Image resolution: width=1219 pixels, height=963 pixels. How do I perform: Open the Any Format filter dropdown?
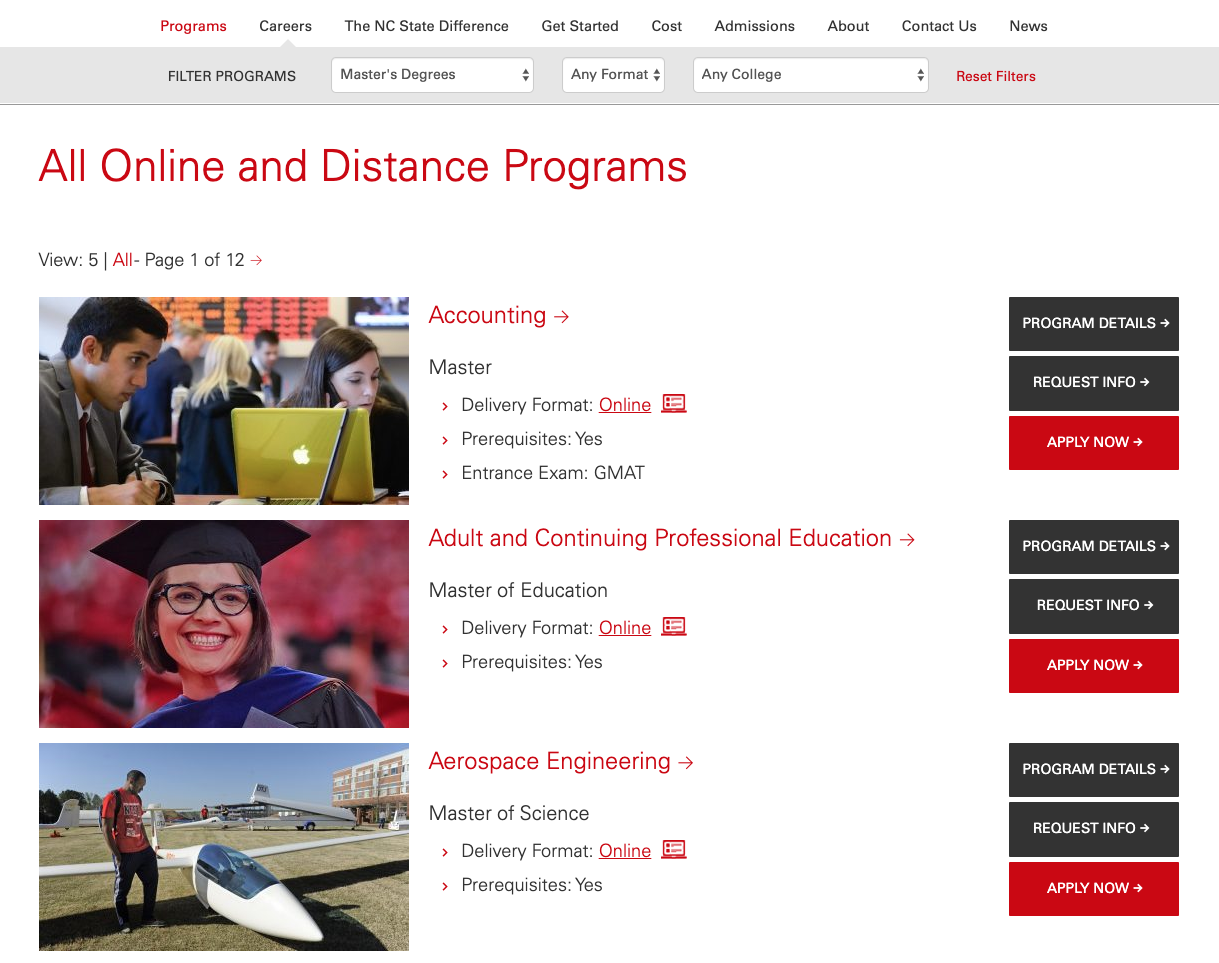[613, 75]
